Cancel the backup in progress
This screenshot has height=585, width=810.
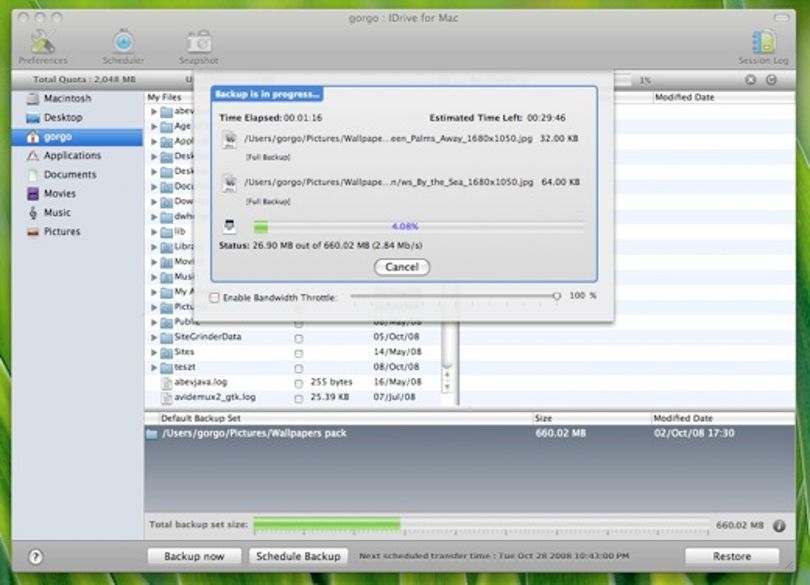[x=402, y=267]
